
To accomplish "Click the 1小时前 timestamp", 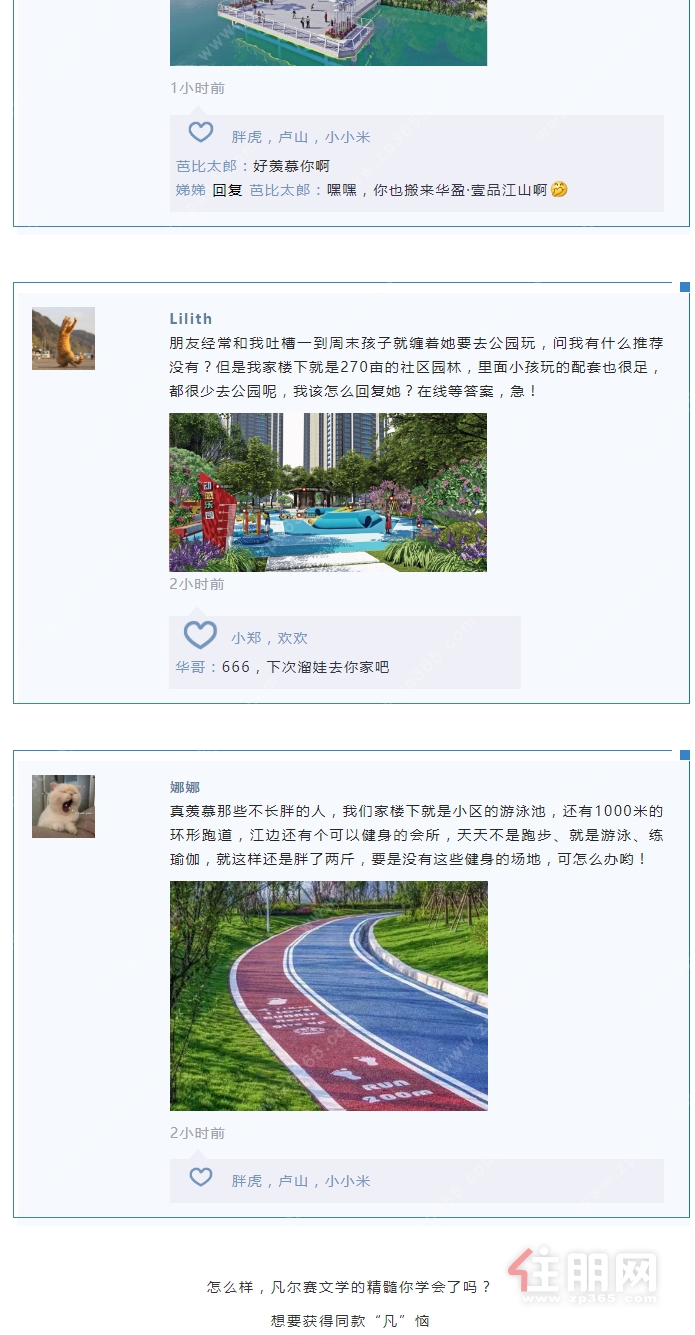I will coord(197,88).
